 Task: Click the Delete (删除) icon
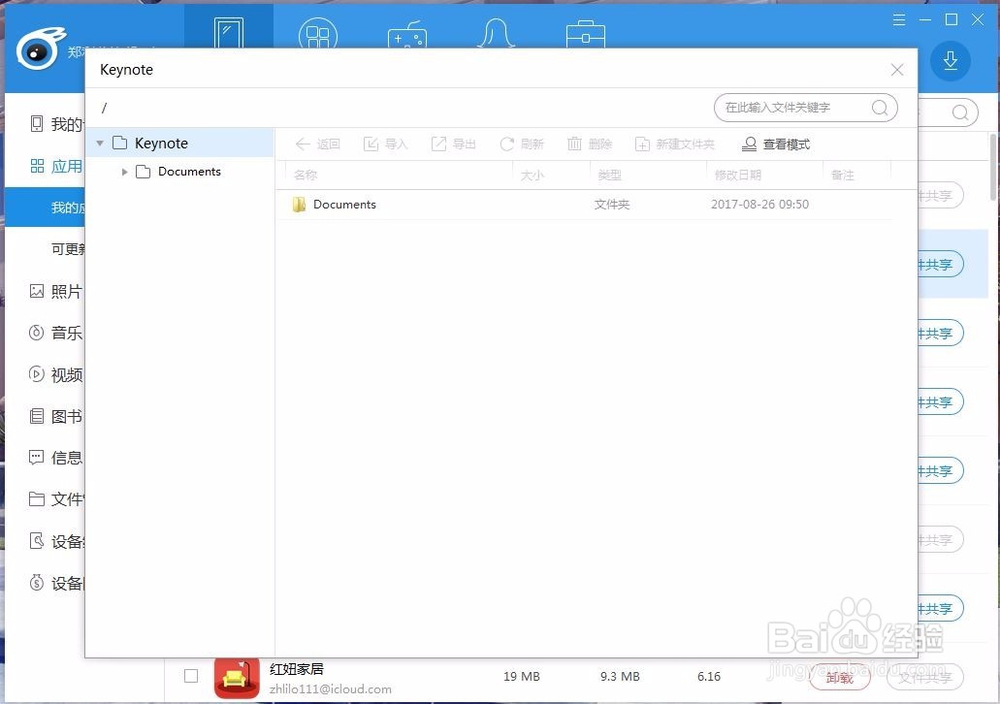point(590,143)
